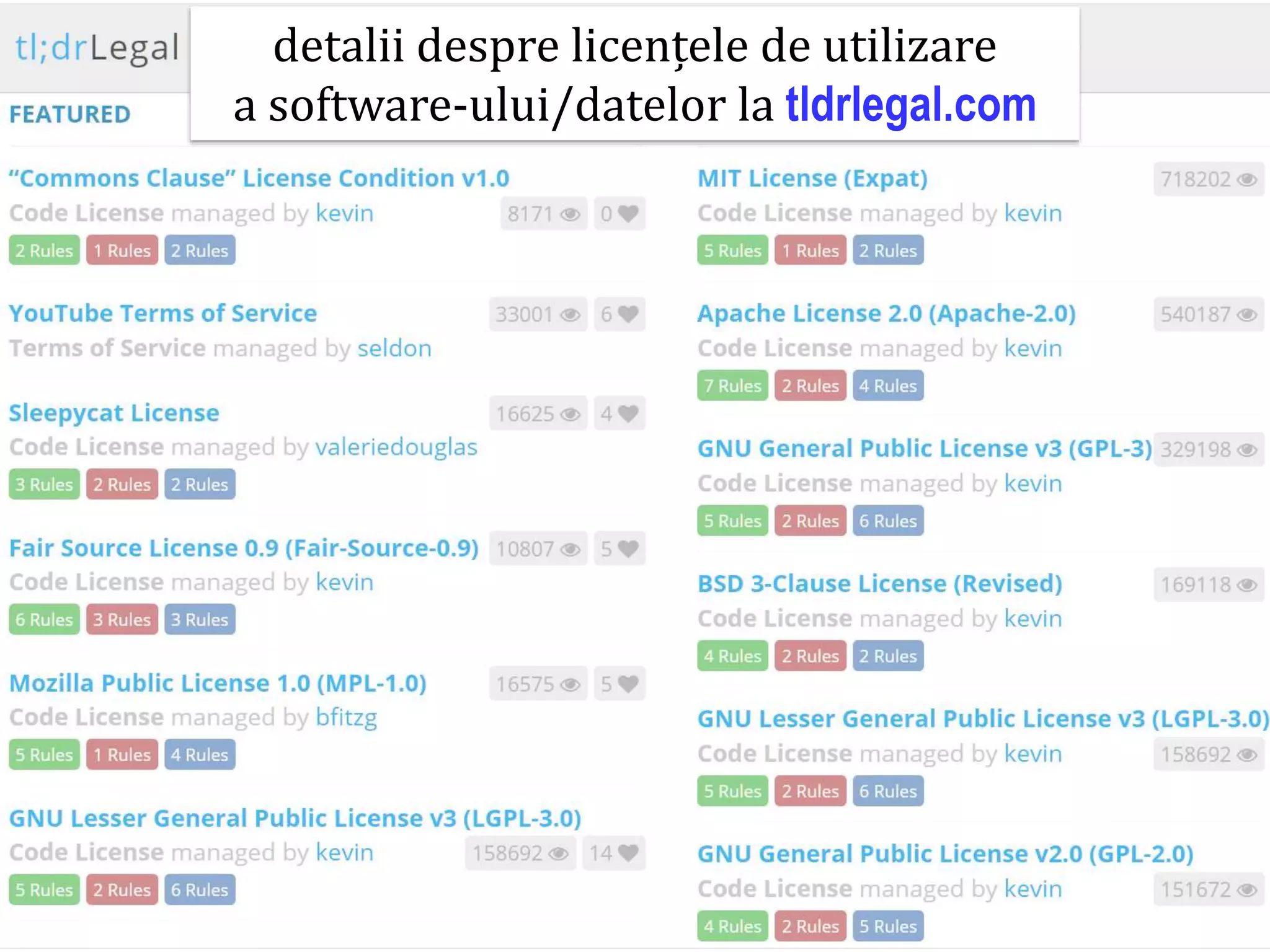
Task: Open BSD 3-Clause License (Revised) link
Action: click(x=879, y=584)
